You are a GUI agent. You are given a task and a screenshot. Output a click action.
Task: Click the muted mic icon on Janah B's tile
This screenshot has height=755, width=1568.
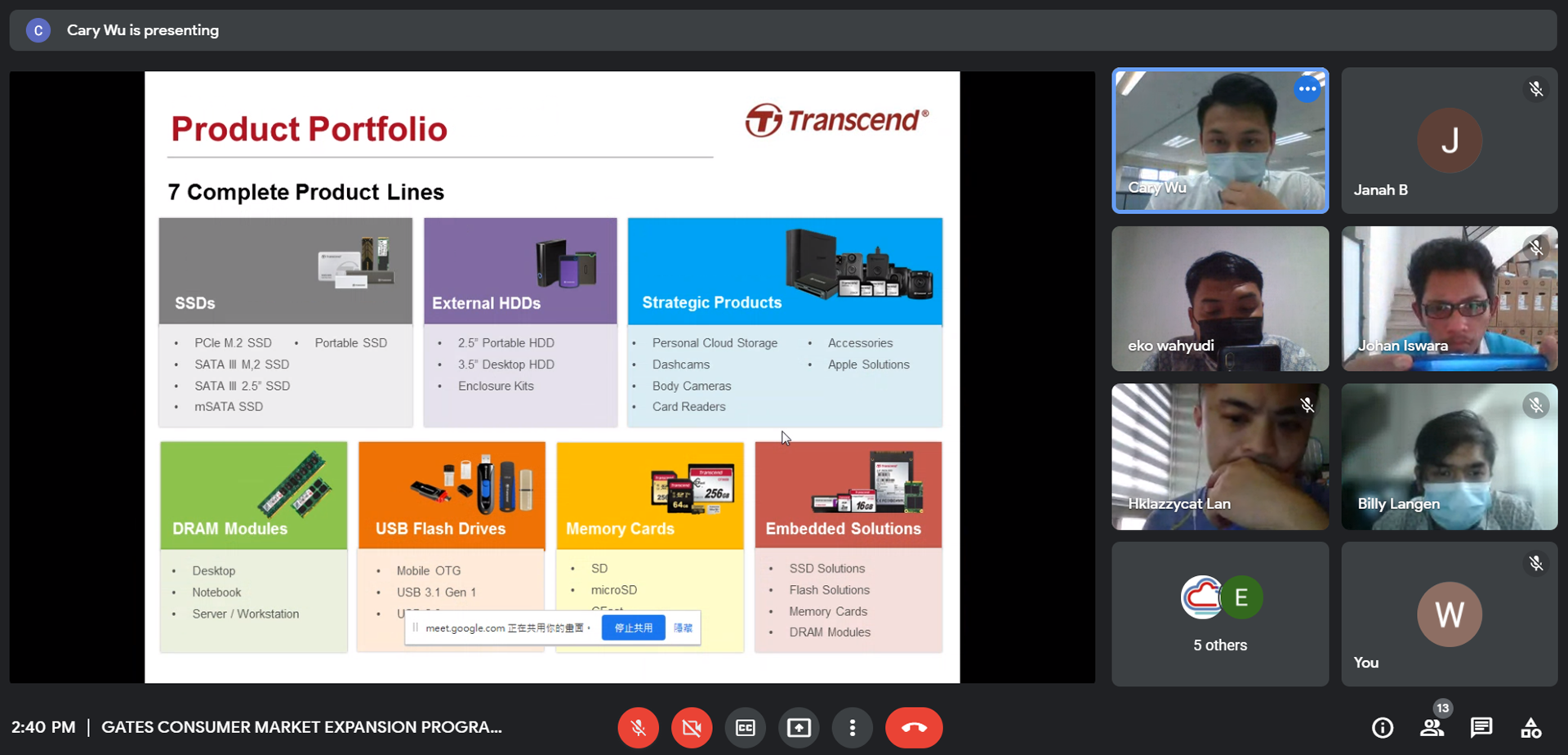pyautogui.click(x=1536, y=89)
